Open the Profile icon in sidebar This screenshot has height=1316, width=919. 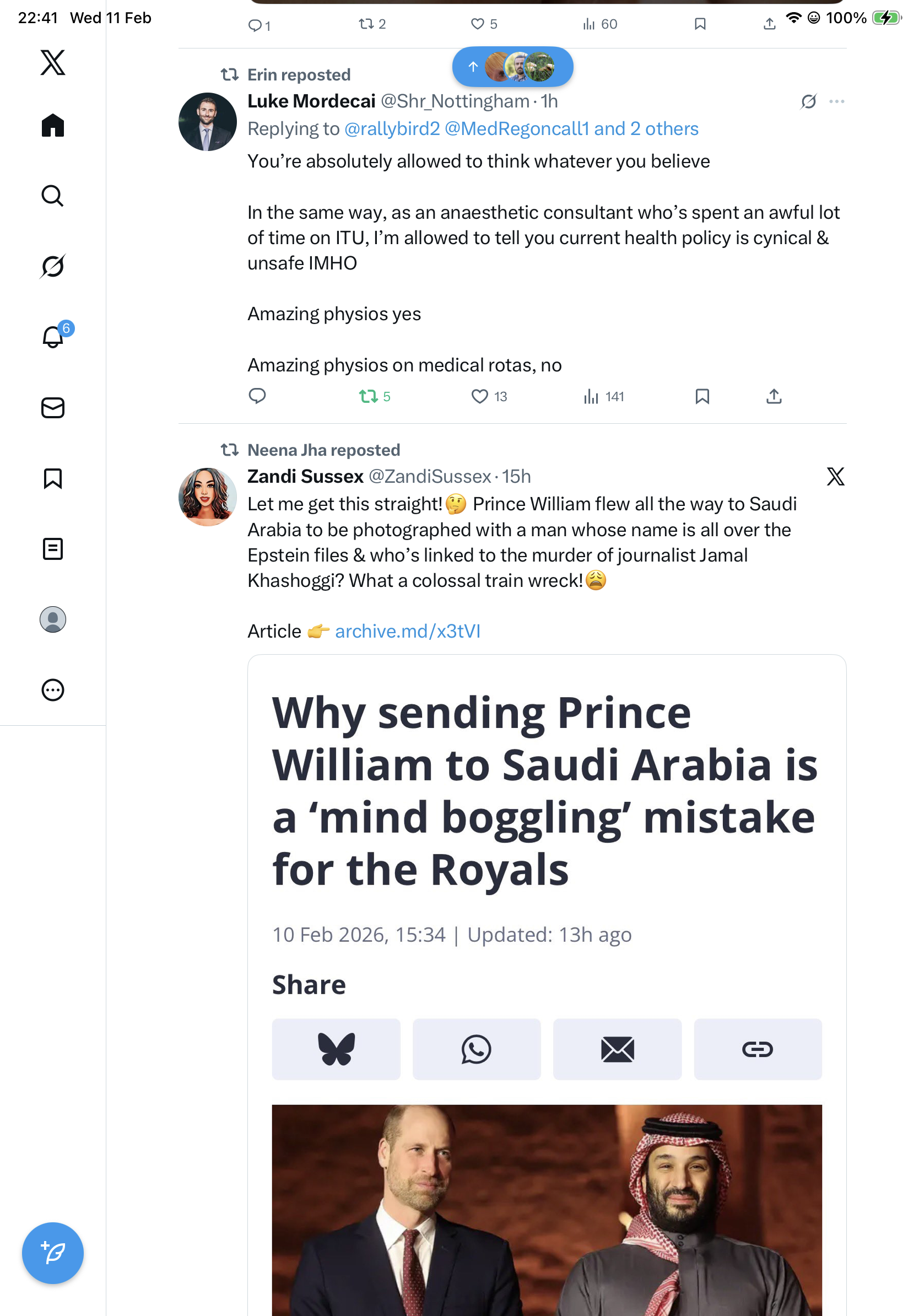[x=53, y=619]
